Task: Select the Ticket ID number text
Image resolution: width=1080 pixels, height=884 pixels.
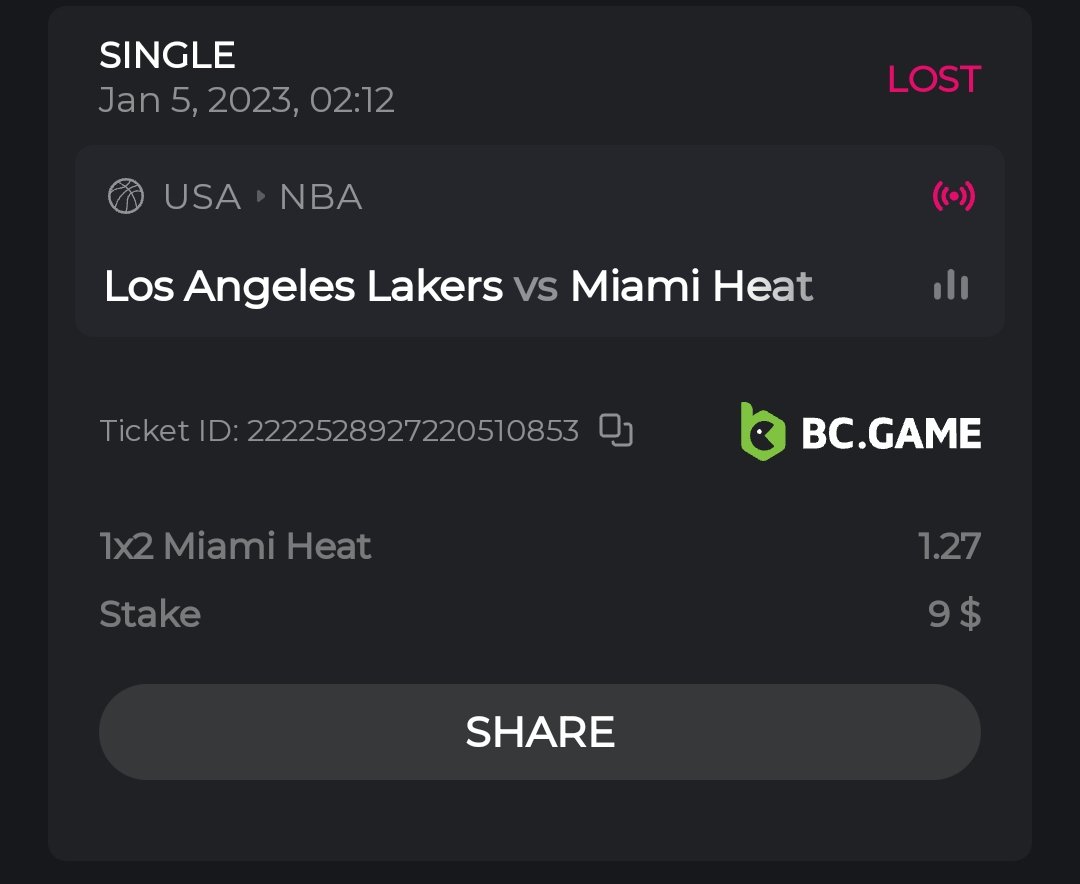Action: click(x=412, y=431)
